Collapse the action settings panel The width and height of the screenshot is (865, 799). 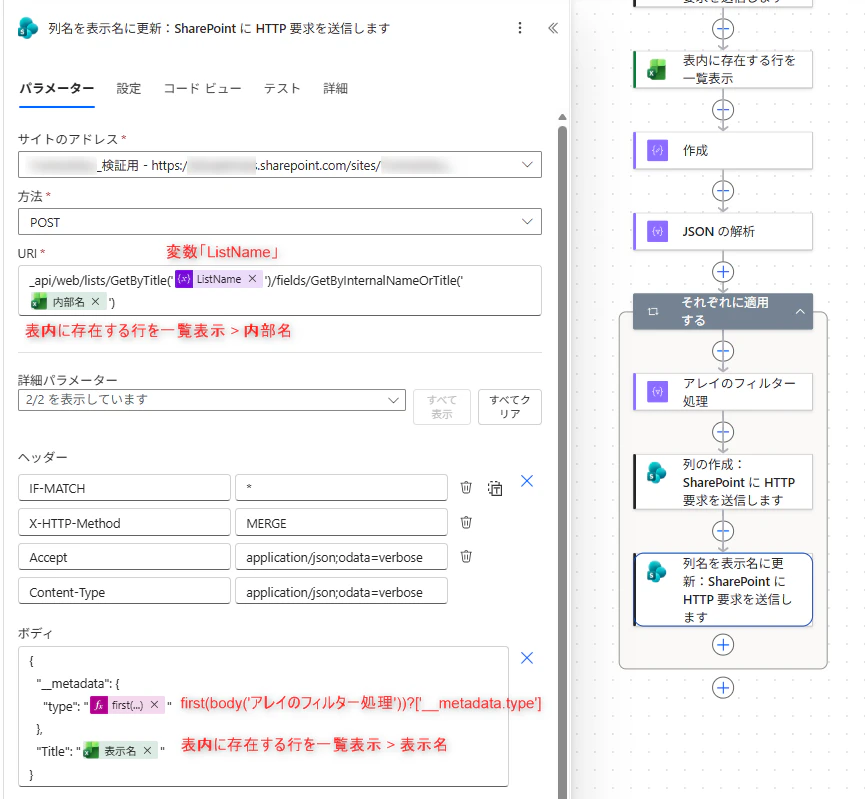pos(553,28)
